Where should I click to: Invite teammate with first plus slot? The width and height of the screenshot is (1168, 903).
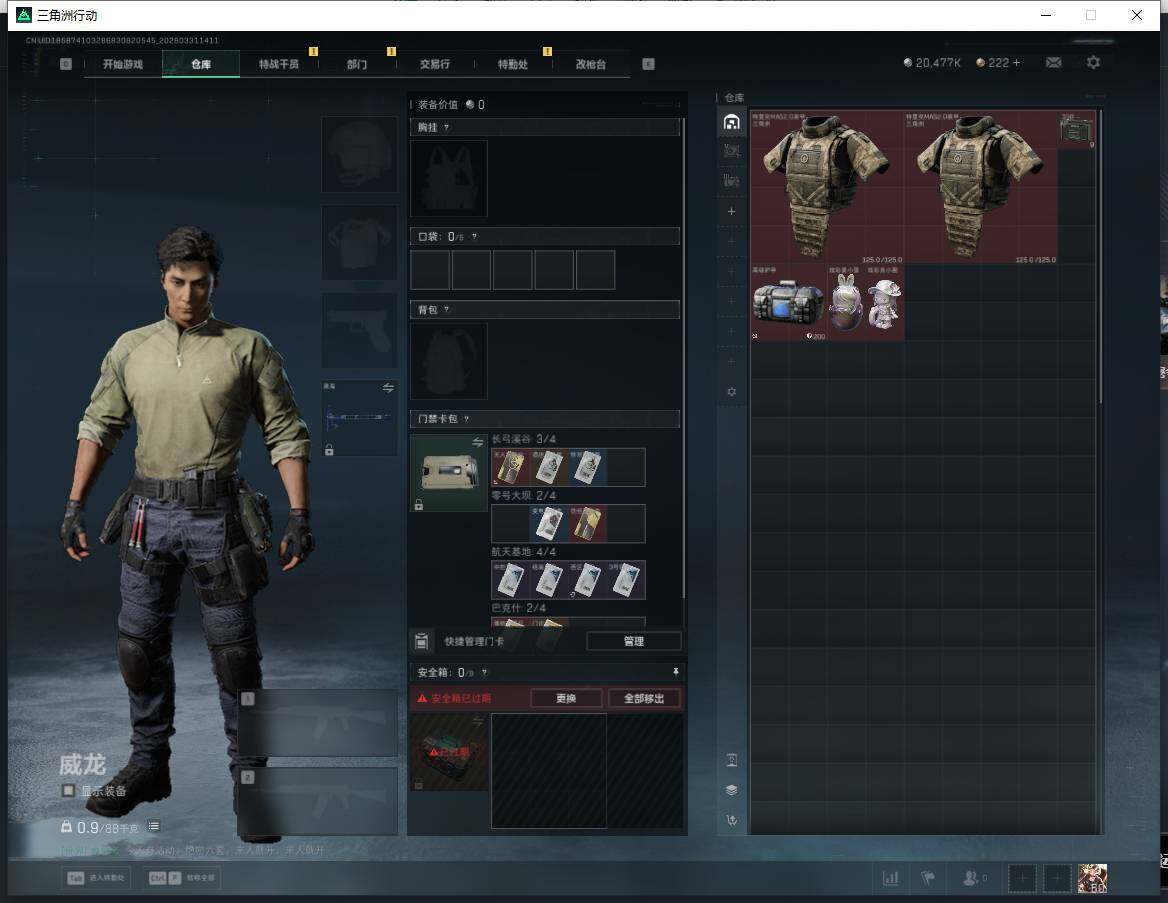click(x=1022, y=878)
